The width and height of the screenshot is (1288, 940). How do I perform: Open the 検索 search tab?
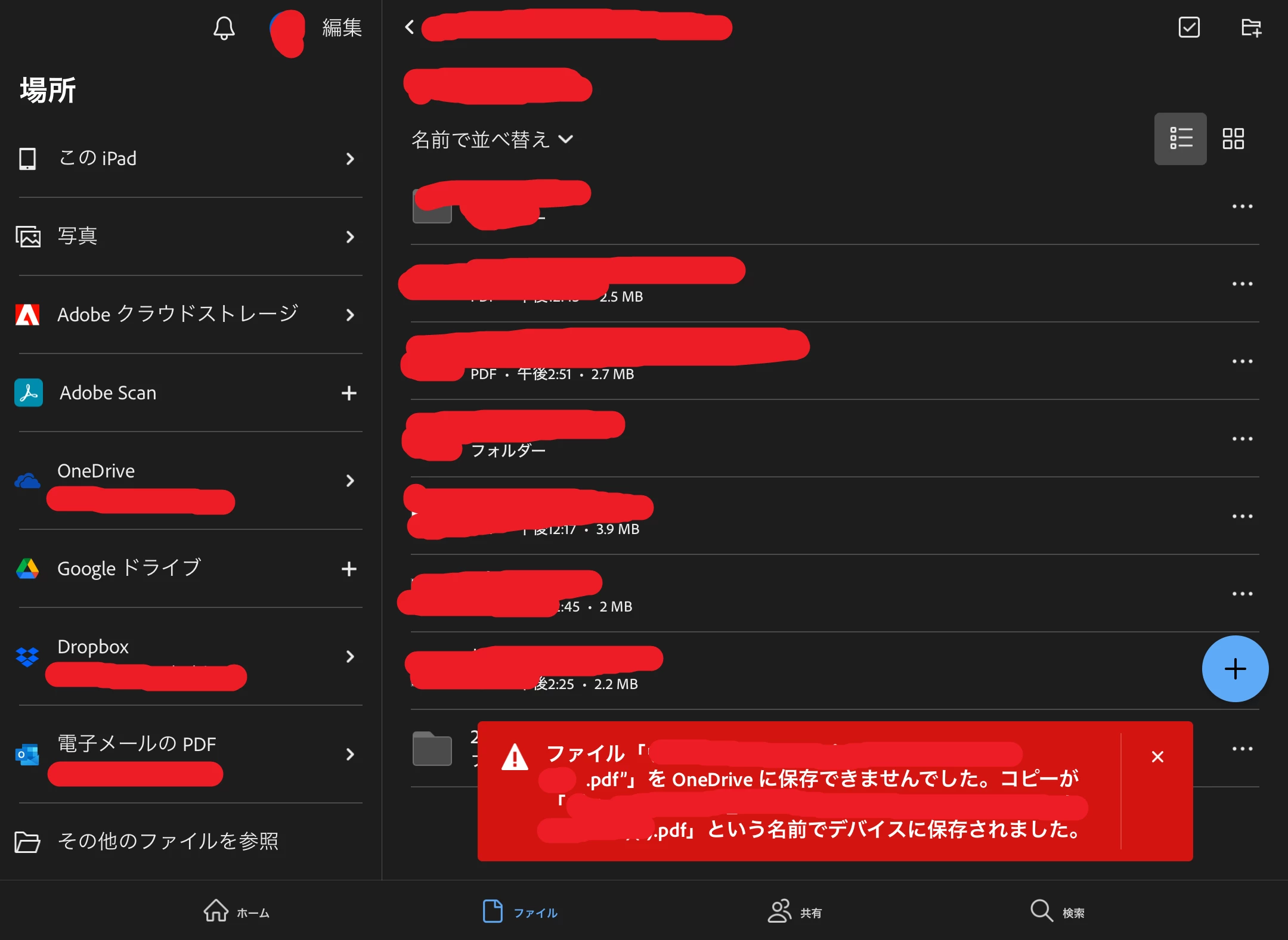tap(1057, 911)
